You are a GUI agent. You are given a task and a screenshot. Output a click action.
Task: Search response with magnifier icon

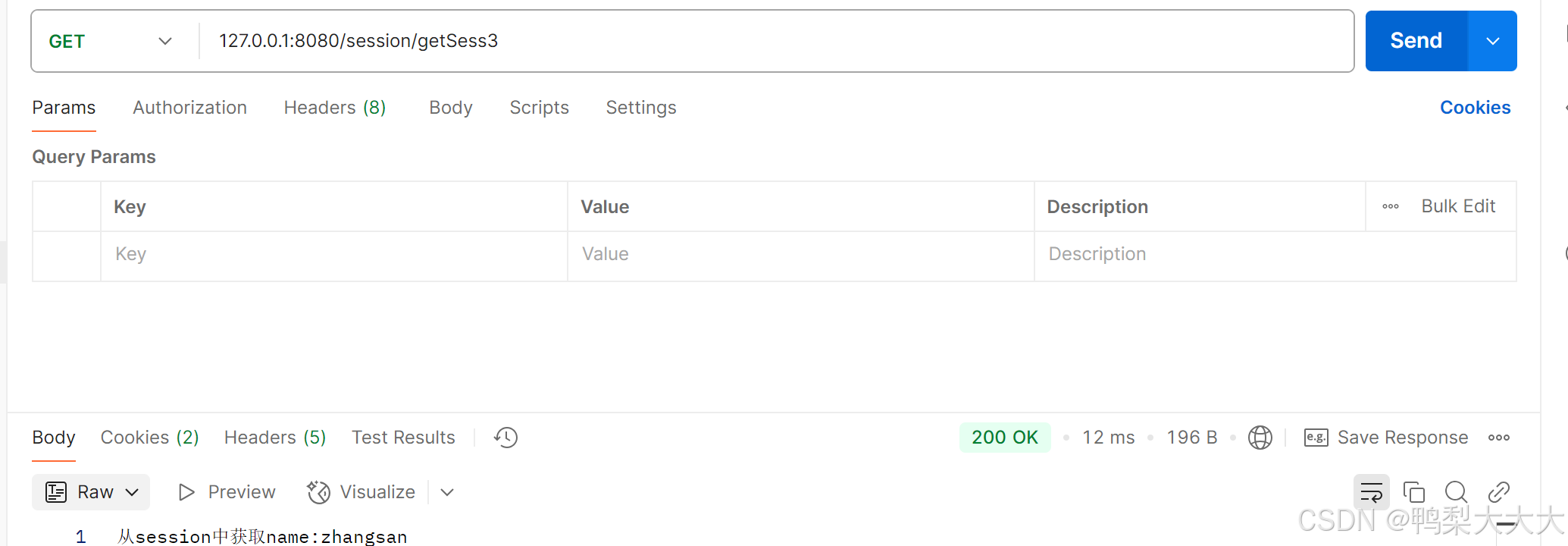pos(1456,492)
